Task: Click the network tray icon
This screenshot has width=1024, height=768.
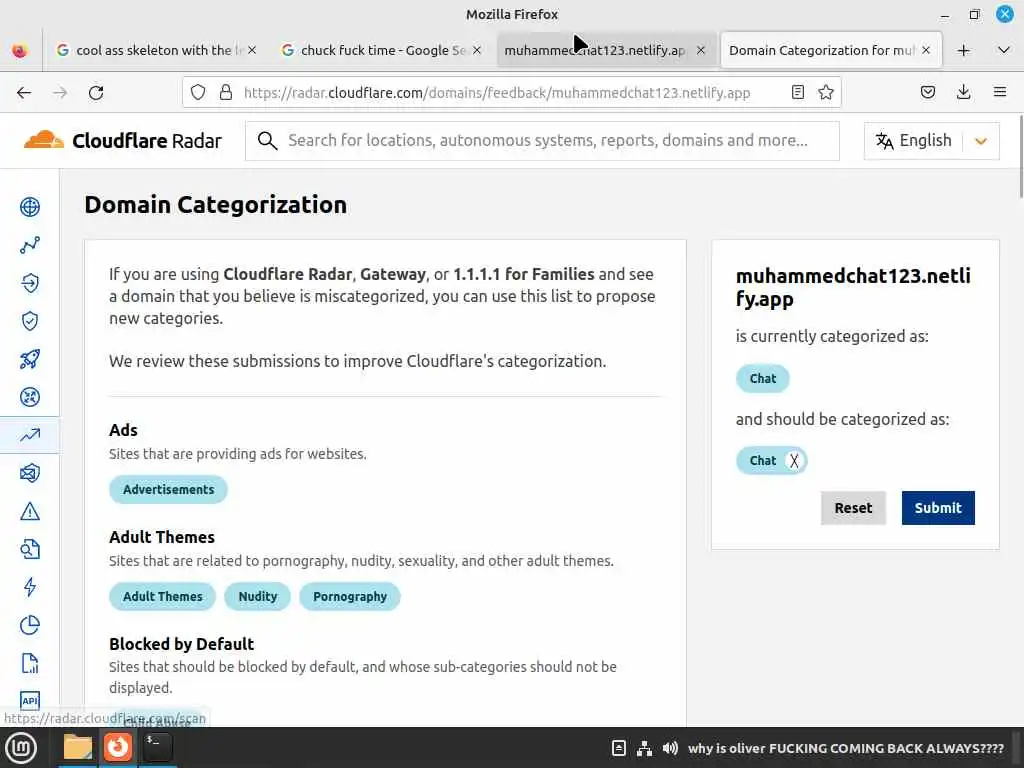Action: click(644, 748)
